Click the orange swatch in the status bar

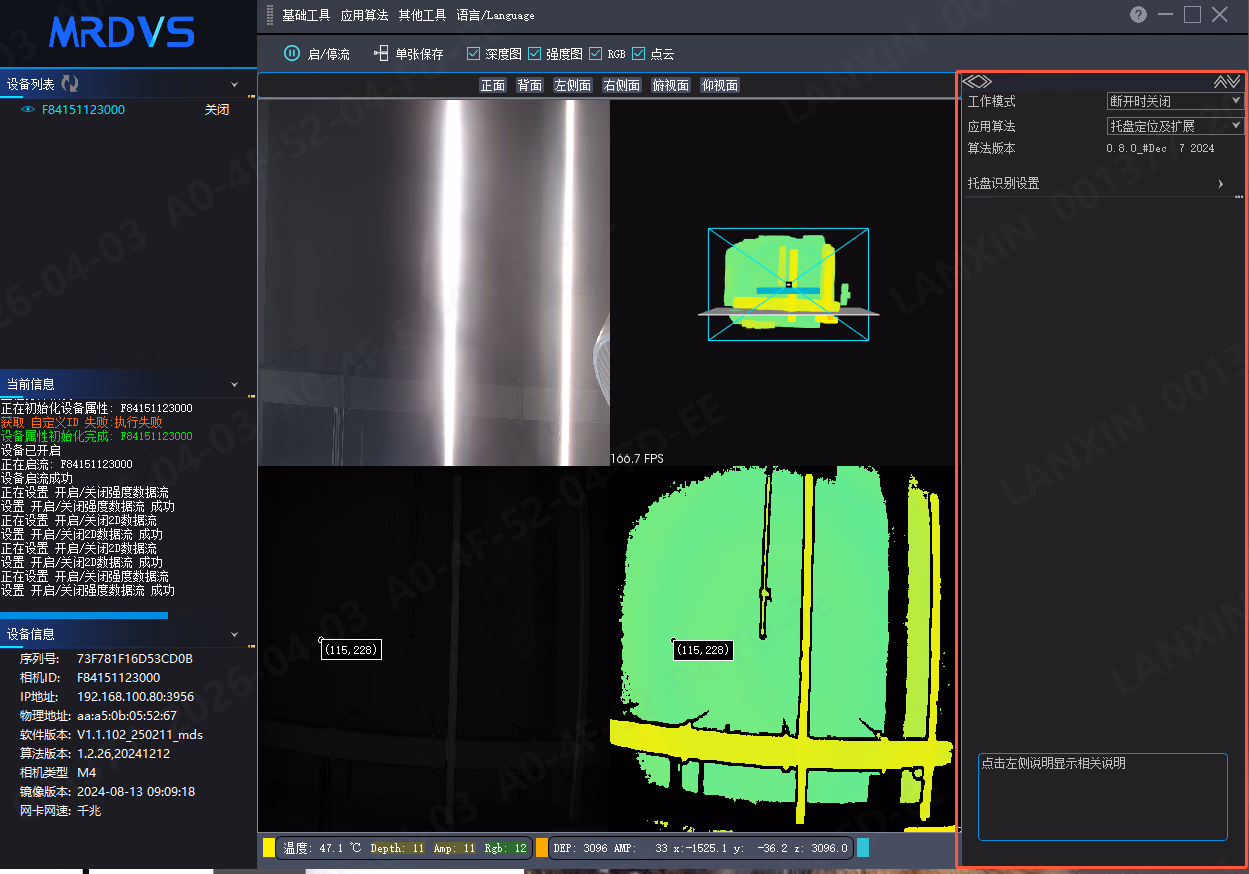(x=542, y=848)
